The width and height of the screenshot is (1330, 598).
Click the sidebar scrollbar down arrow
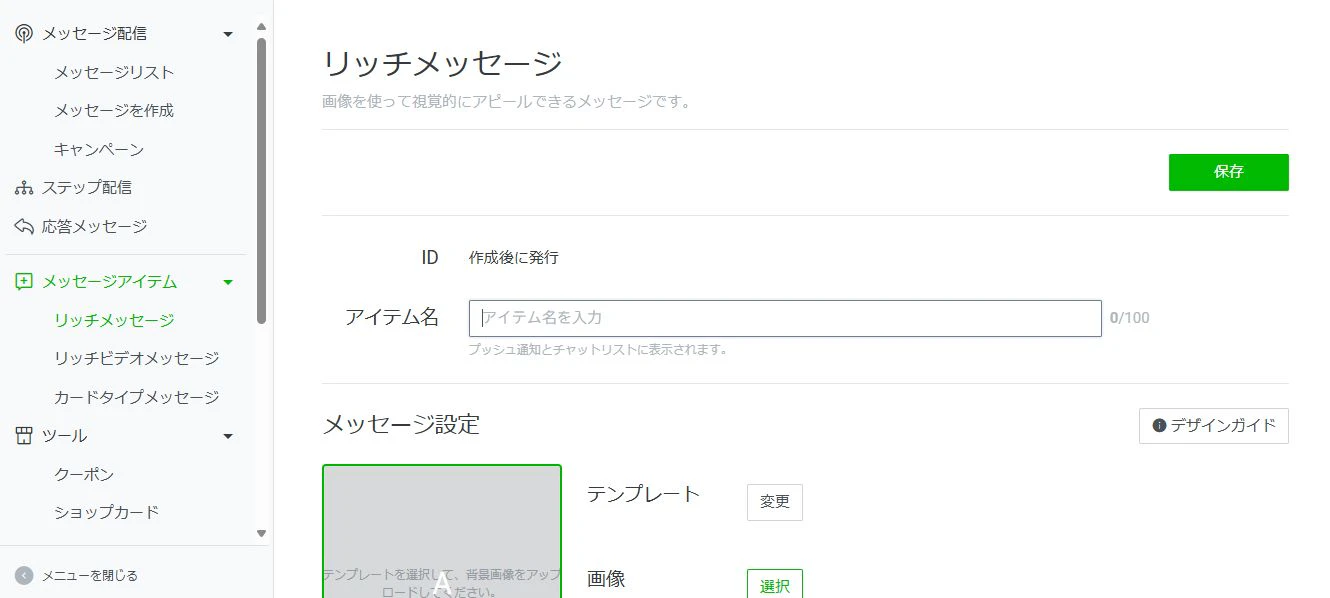(262, 534)
